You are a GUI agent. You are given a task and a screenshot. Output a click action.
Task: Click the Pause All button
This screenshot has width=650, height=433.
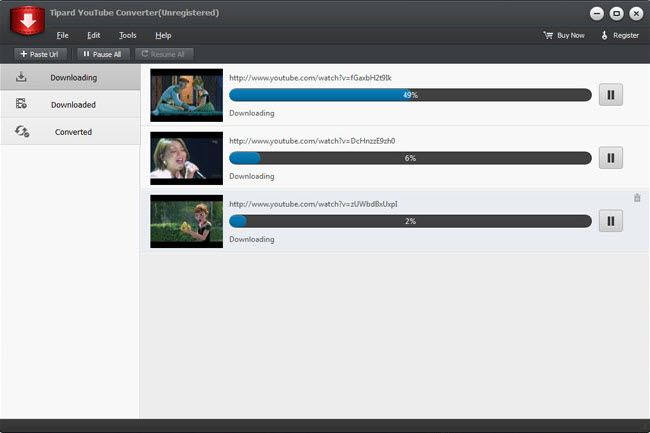pyautogui.click(x=103, y=54)
